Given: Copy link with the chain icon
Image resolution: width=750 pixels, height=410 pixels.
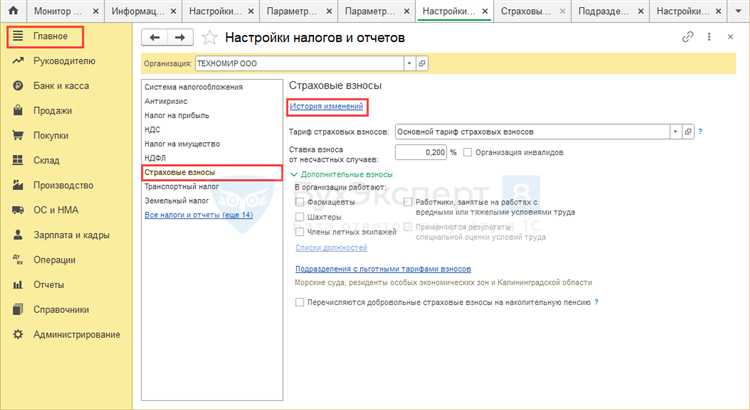Looking at the screenshot, I should (687, 37).
